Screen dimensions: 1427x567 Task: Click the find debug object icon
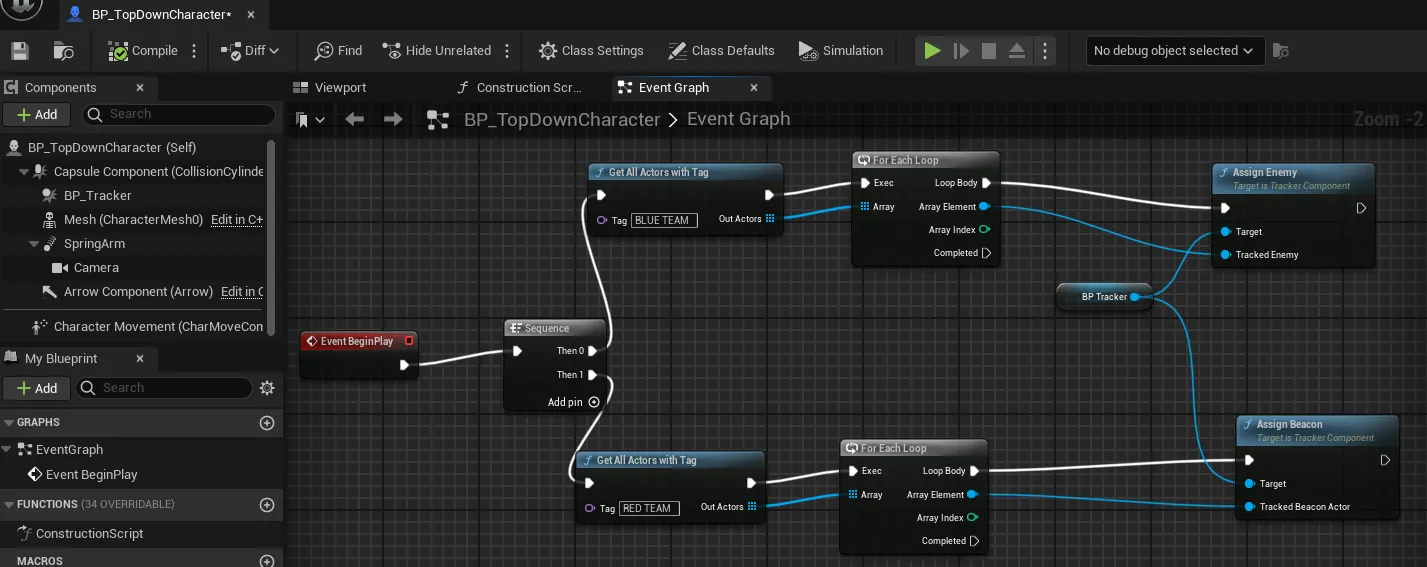click(1280, 51)
